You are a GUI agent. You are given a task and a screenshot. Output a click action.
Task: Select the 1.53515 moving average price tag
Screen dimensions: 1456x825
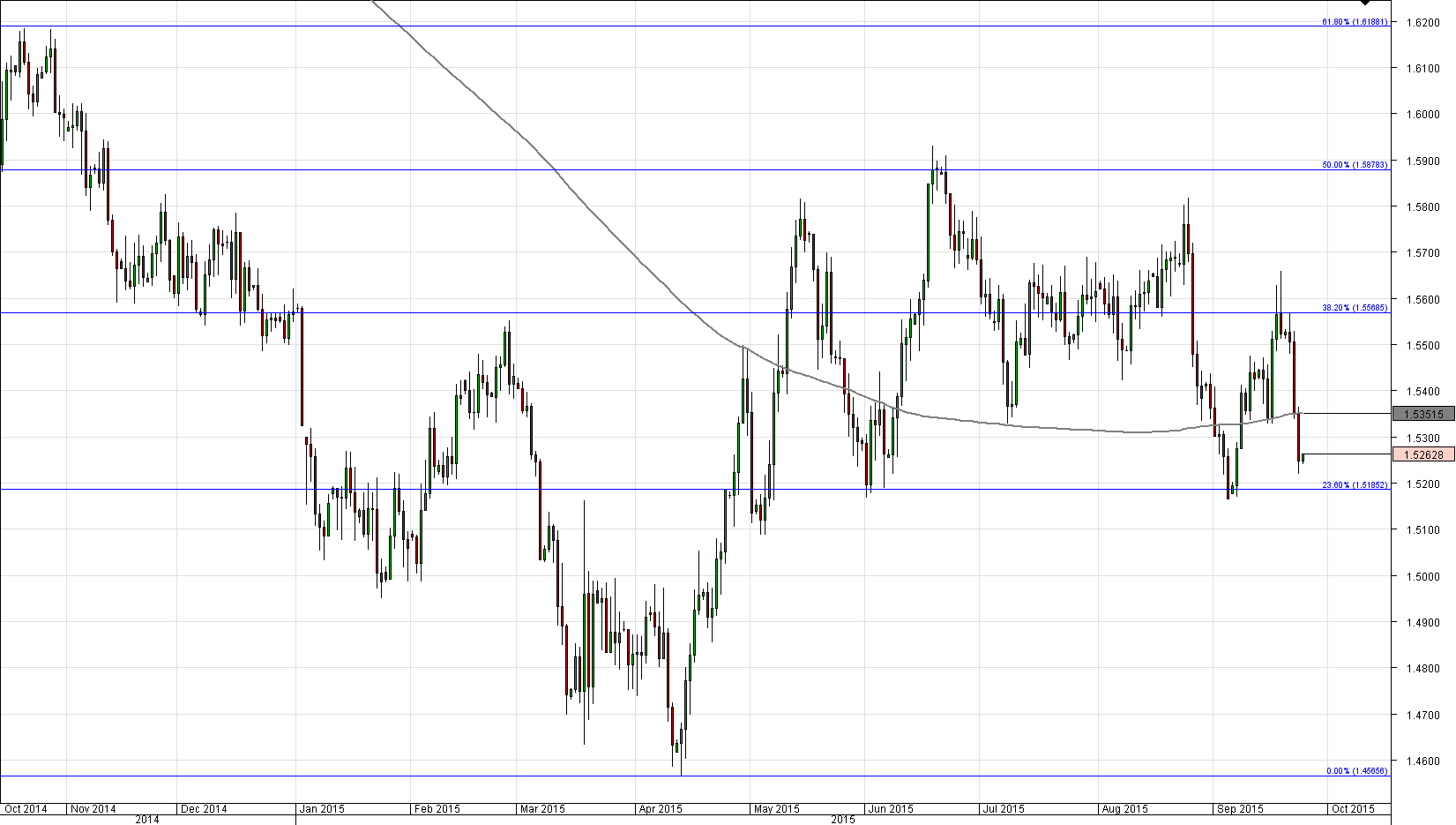(1422, 414)
